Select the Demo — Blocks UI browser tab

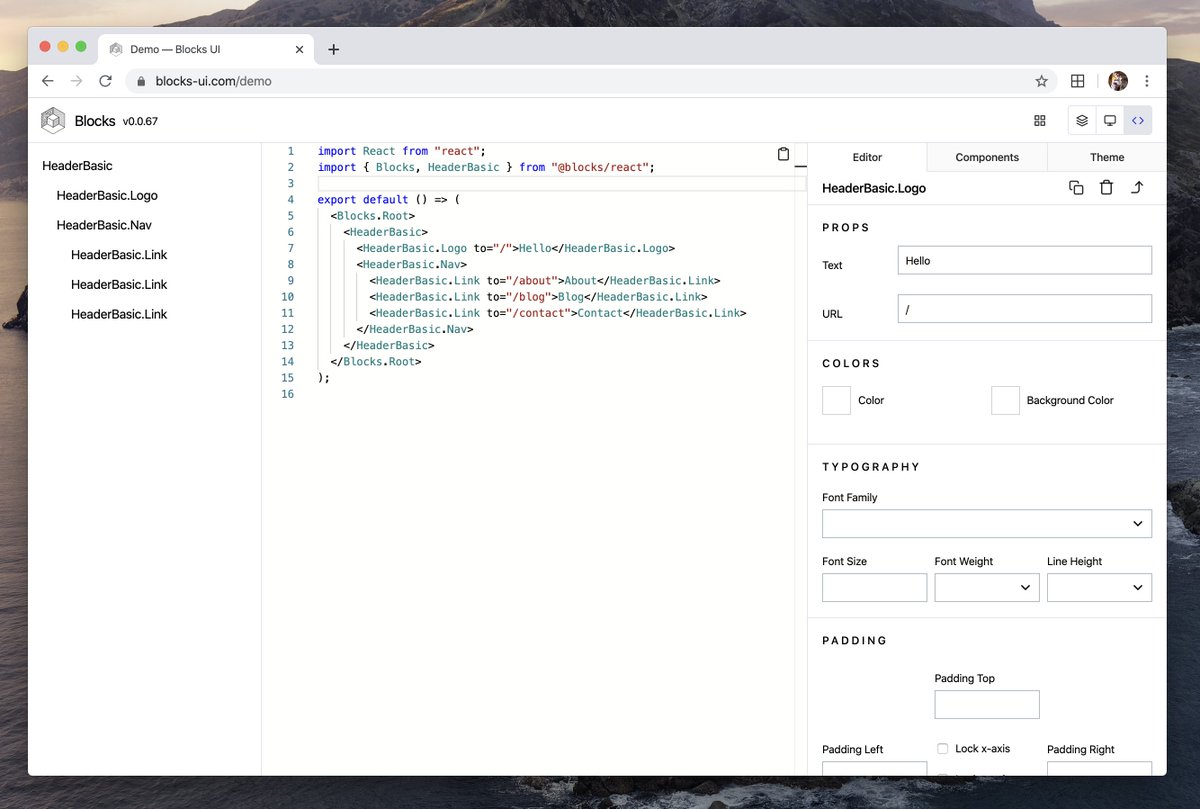click(x=207, y=49)
